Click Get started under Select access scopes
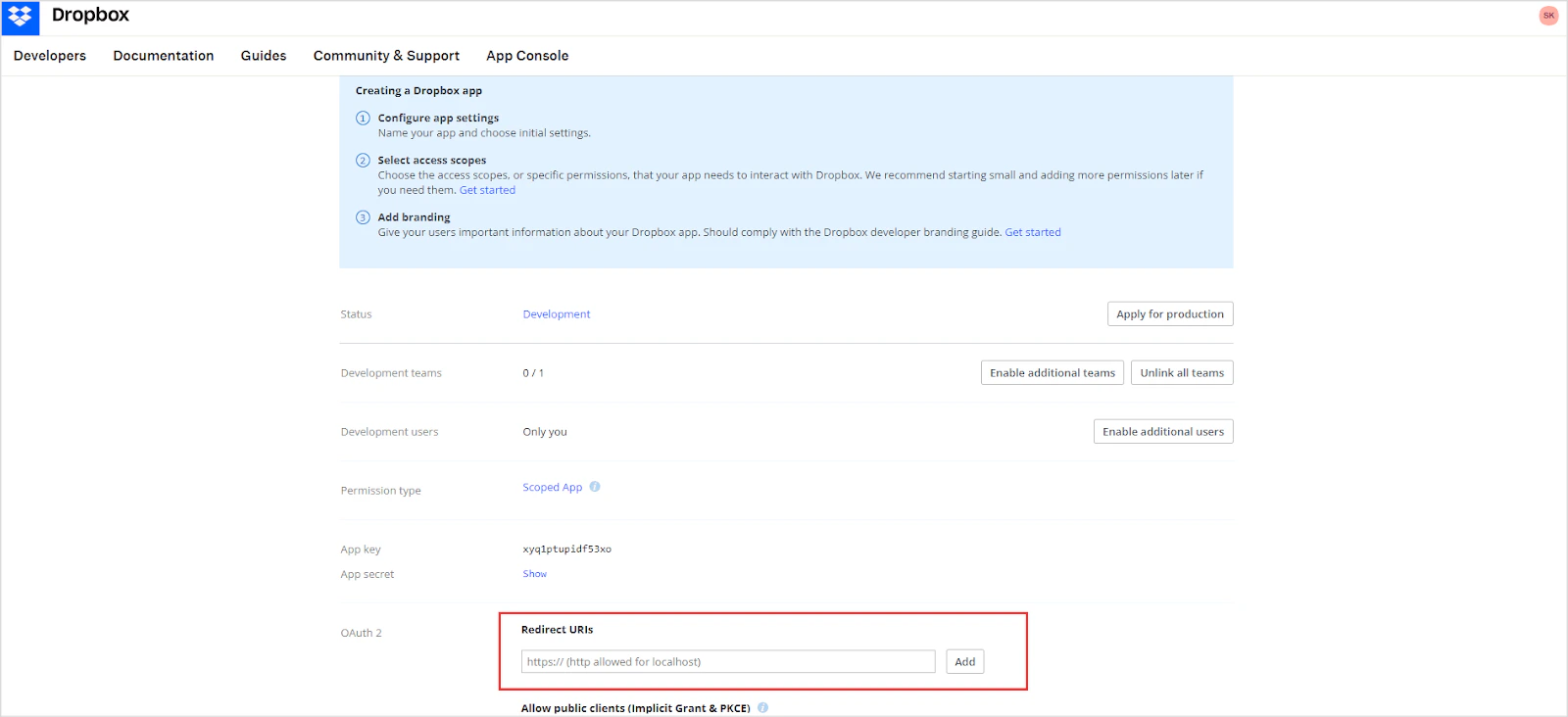1568x717 pixels. point(487,190)
